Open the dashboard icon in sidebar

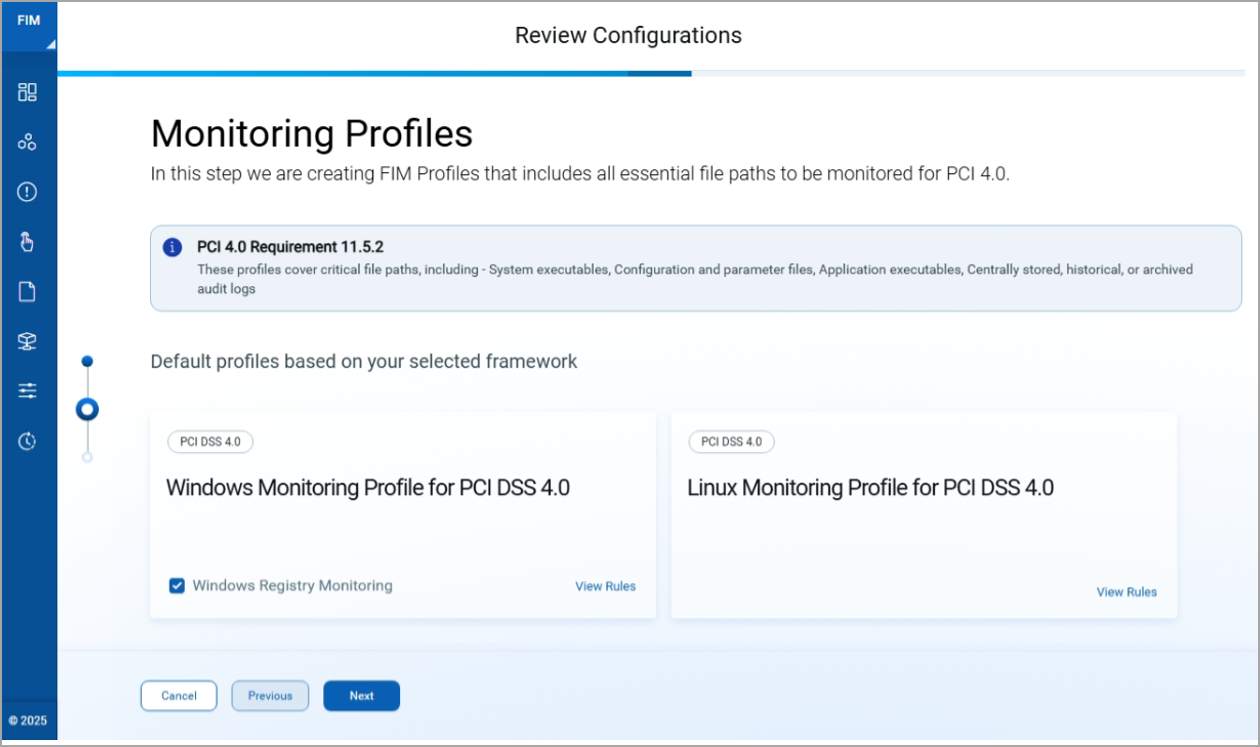(x=27, y=92)
